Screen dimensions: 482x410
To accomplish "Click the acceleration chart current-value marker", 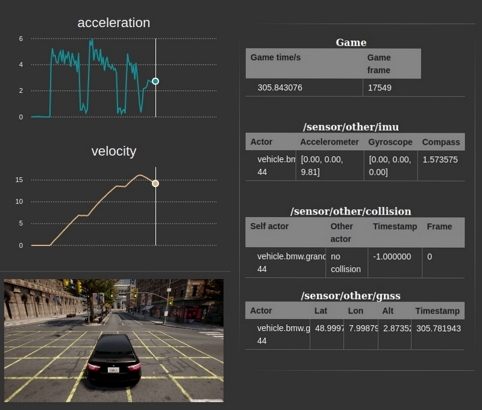I will pos(155,81).
